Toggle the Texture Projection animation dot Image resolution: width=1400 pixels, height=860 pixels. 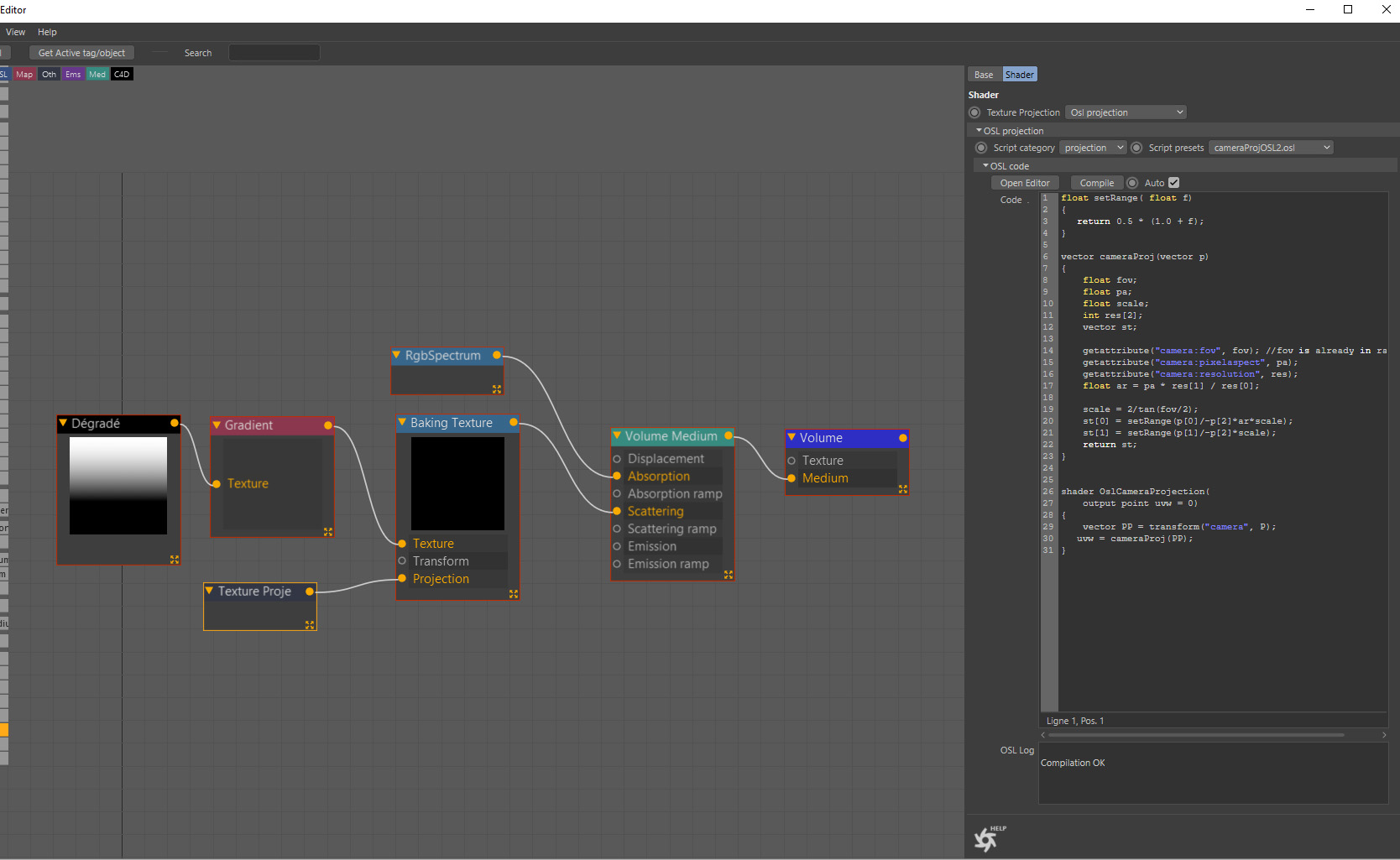[974, 112]
